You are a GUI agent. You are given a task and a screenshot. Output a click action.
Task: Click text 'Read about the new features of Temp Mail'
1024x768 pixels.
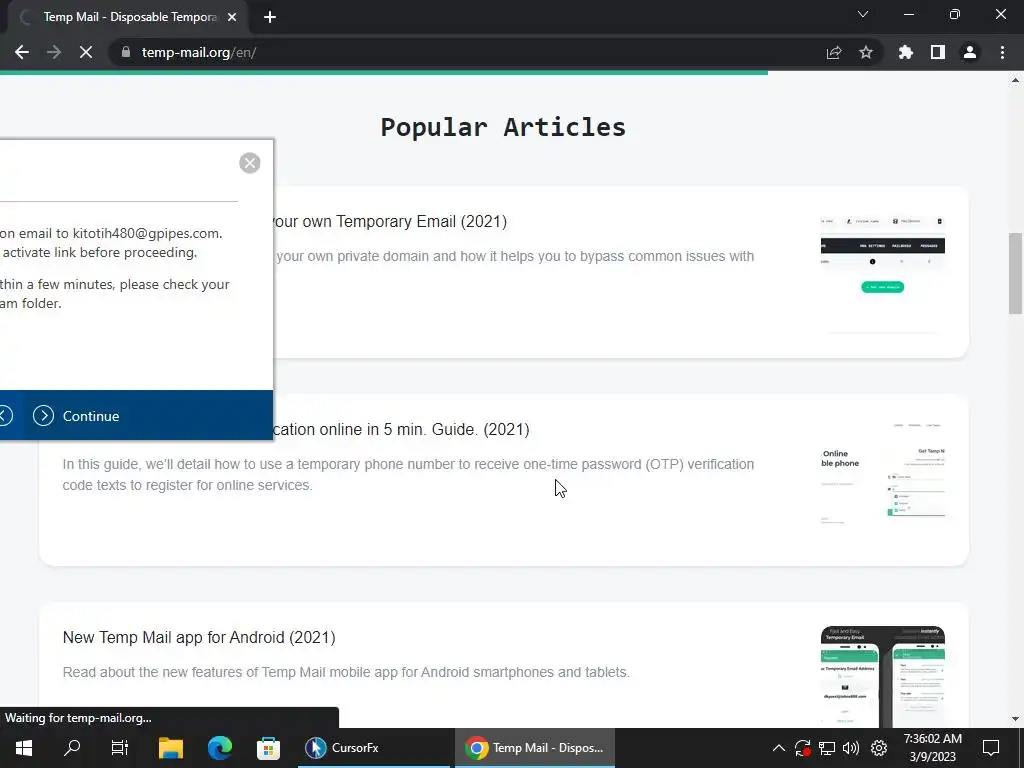coord(346,672)
